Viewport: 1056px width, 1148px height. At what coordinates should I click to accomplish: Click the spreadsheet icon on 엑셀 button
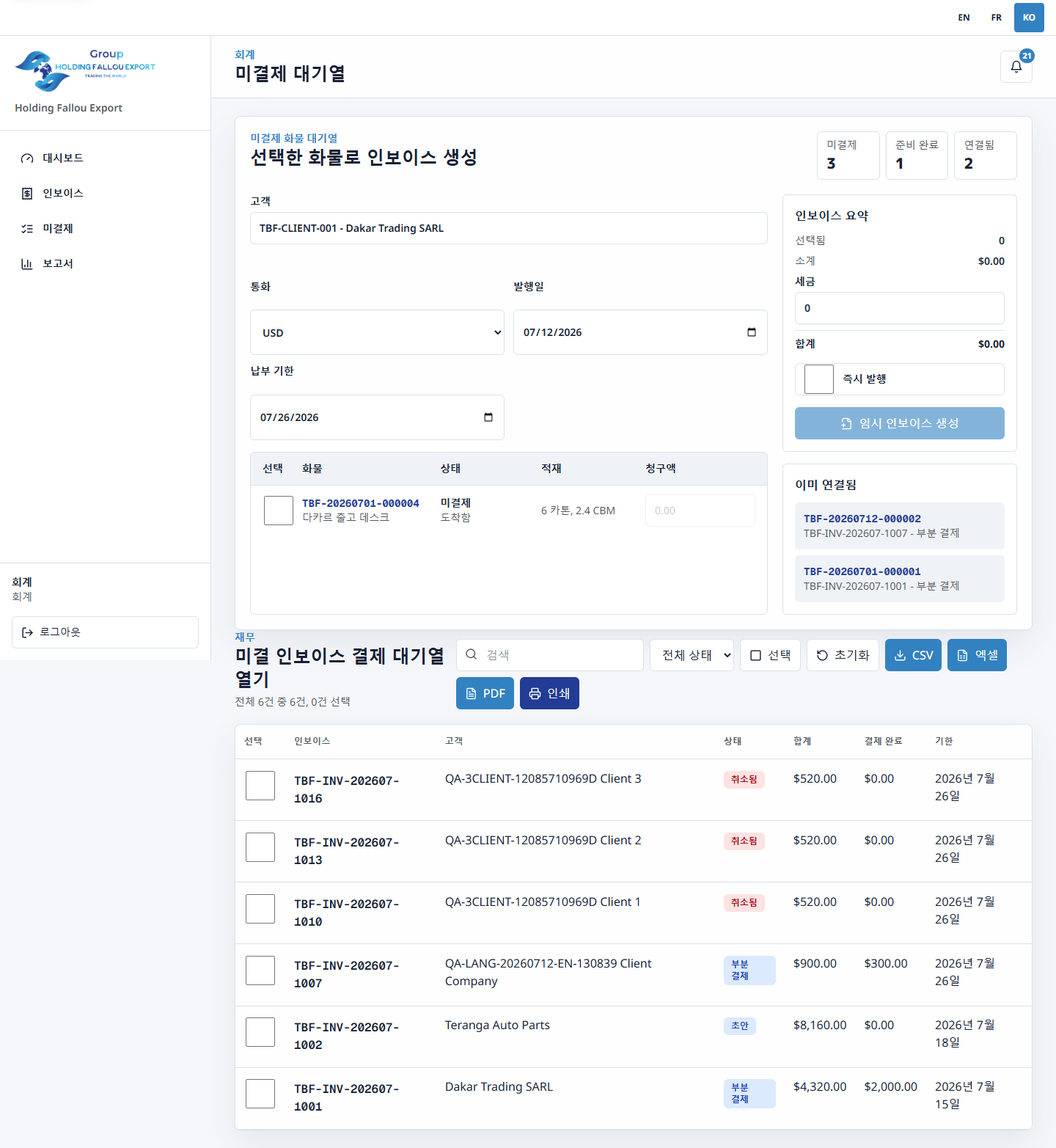[x=962, y=655]
